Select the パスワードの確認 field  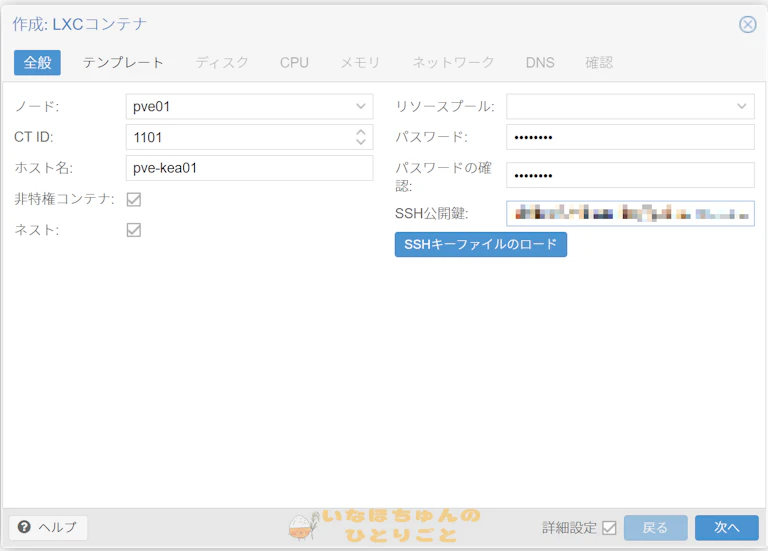pyautogui.click(x=629, y=175)
